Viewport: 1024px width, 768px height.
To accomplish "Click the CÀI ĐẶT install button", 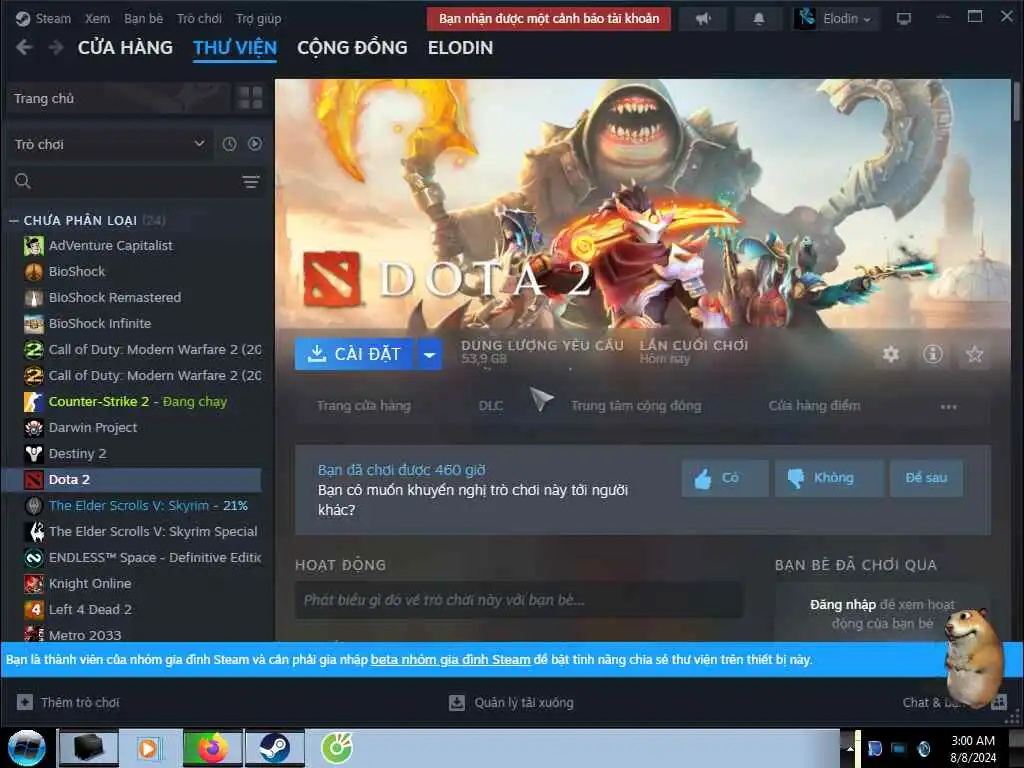I will pyautogui.click(x=354, y=354).
